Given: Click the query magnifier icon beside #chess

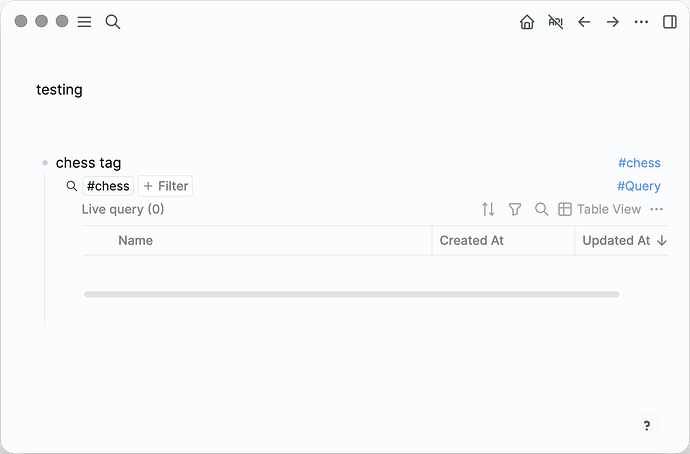Looking at the screenshot, I should point(72,186).
